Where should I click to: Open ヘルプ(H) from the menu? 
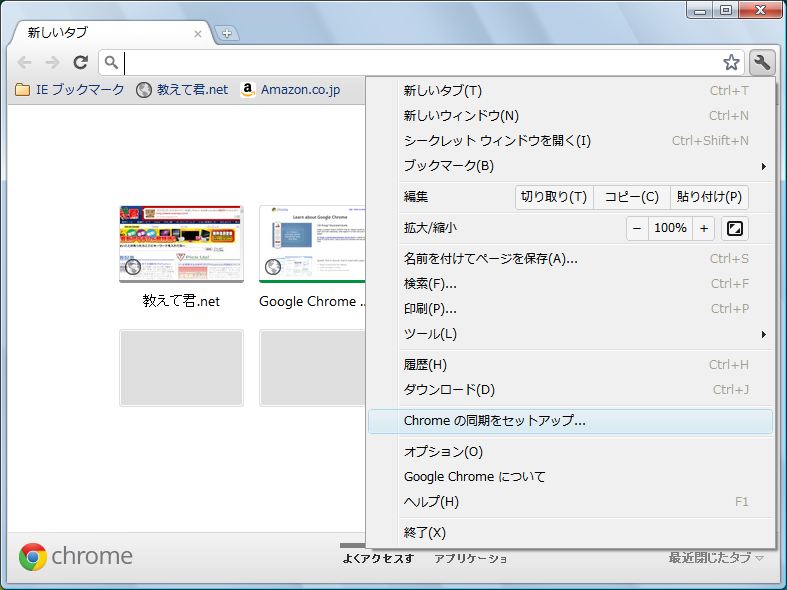click(571, 502)
